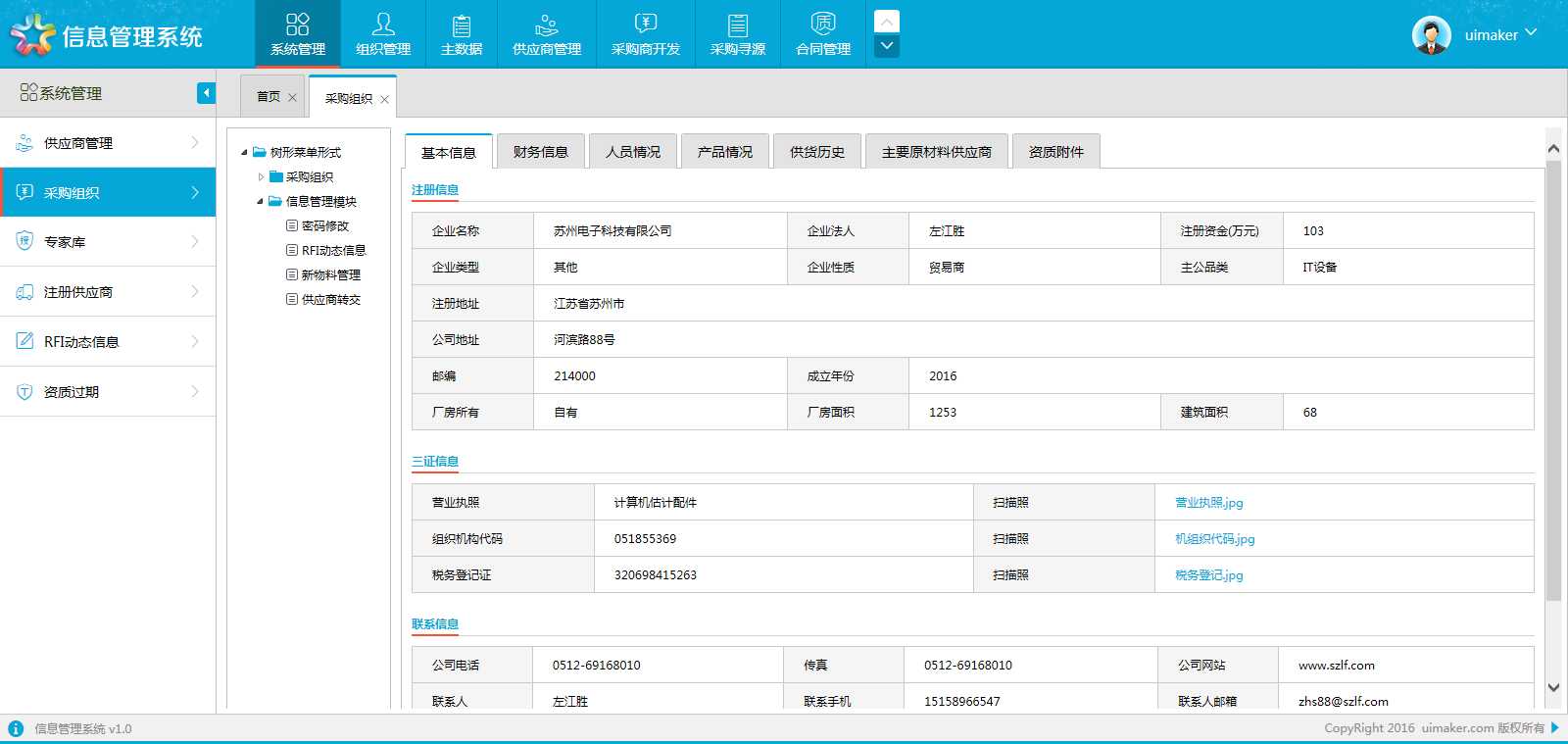Click the down arrow beside 合同管理
This screenshot has width=1568, height=744.
click(887, 46)
